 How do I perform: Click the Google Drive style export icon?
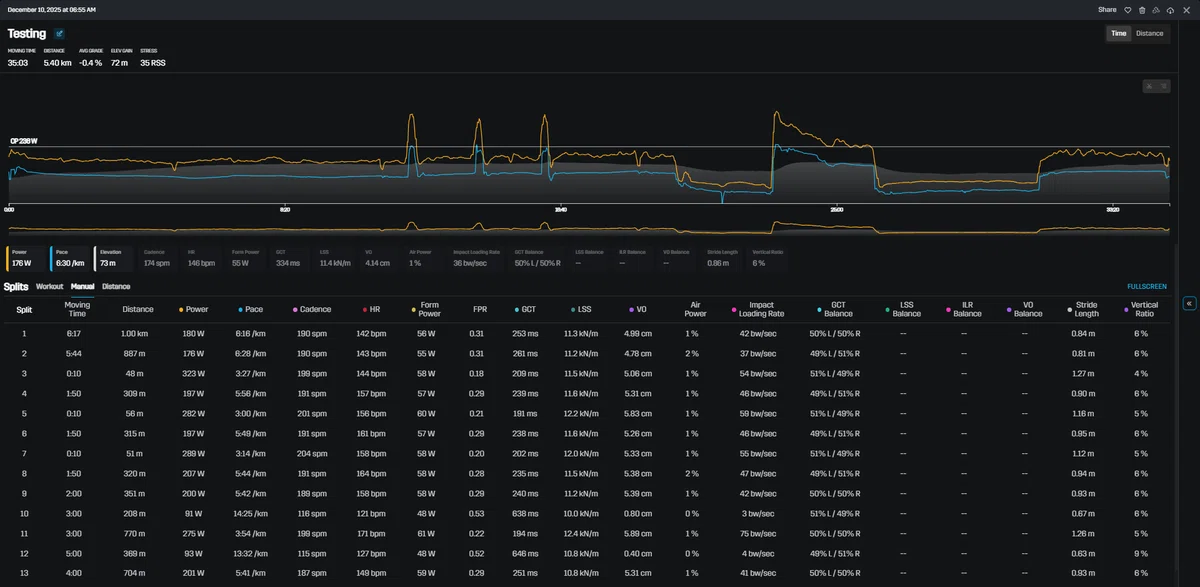click(x=1155, y=9)
